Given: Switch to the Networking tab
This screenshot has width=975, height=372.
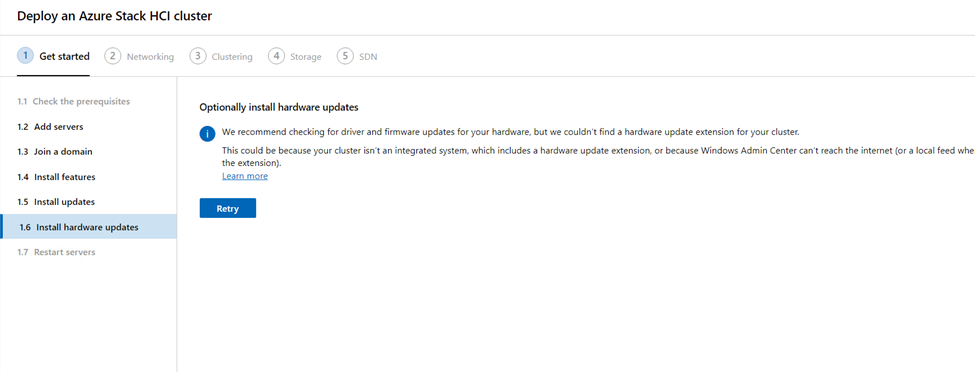Looking at the screenshot, I should 139,57.
